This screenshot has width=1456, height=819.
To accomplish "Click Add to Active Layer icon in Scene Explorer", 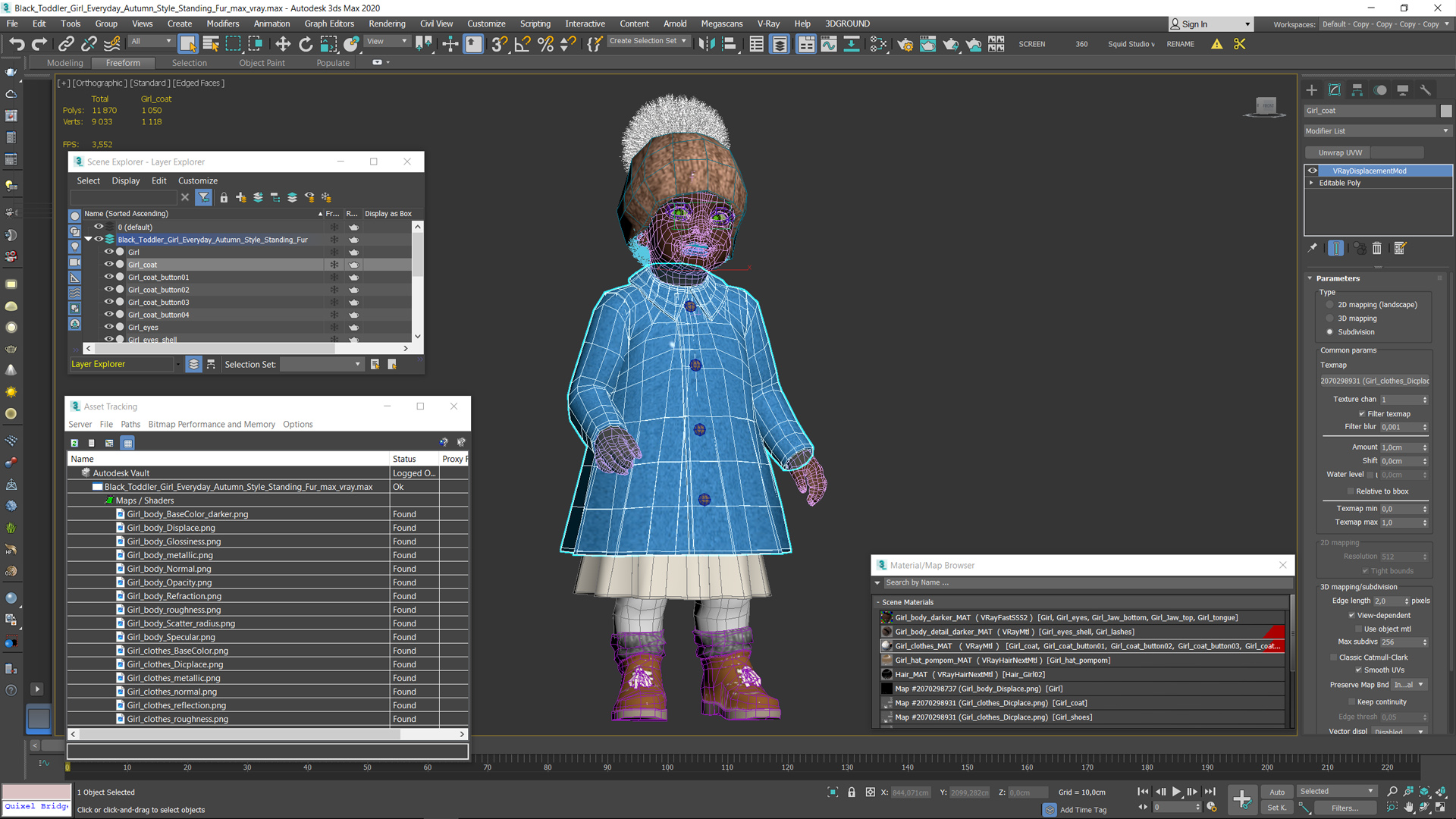I will pyautogui.click(x=258, y=197).
